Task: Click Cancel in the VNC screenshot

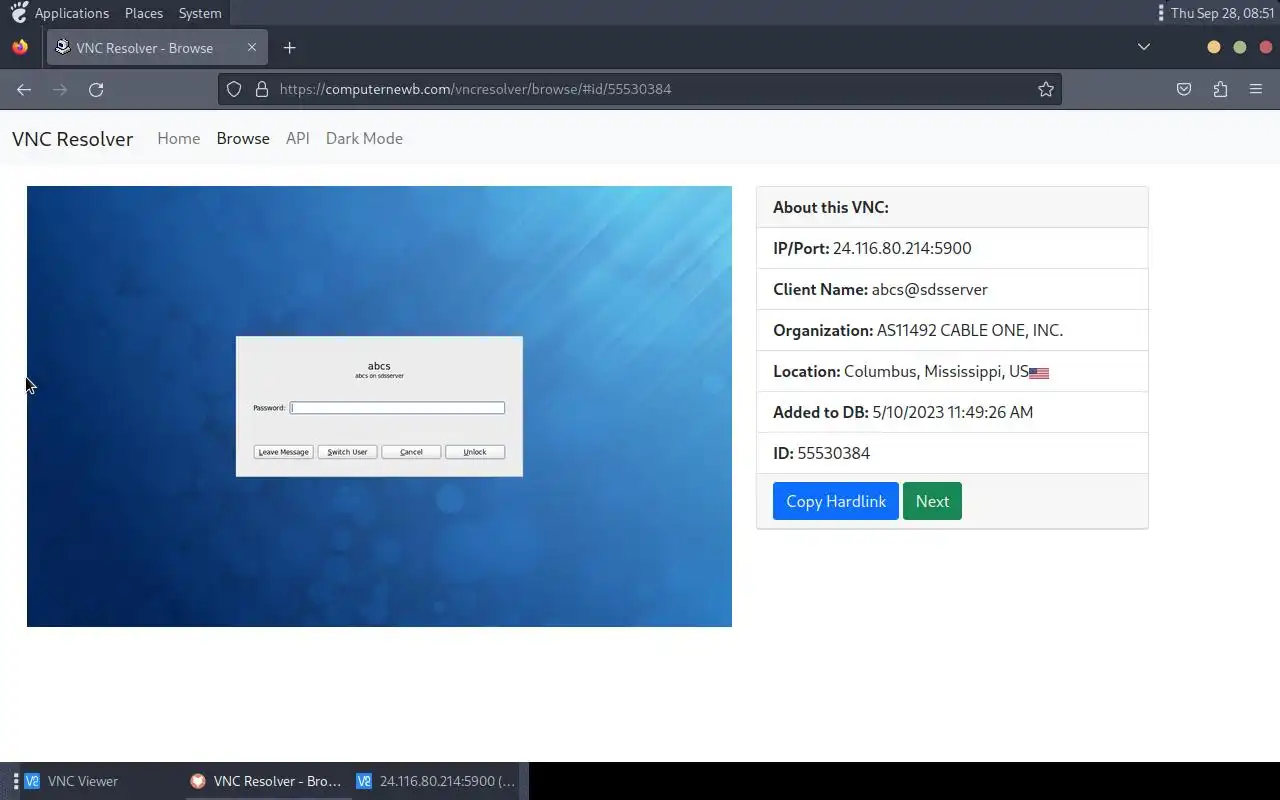Action: click(411, 452)
